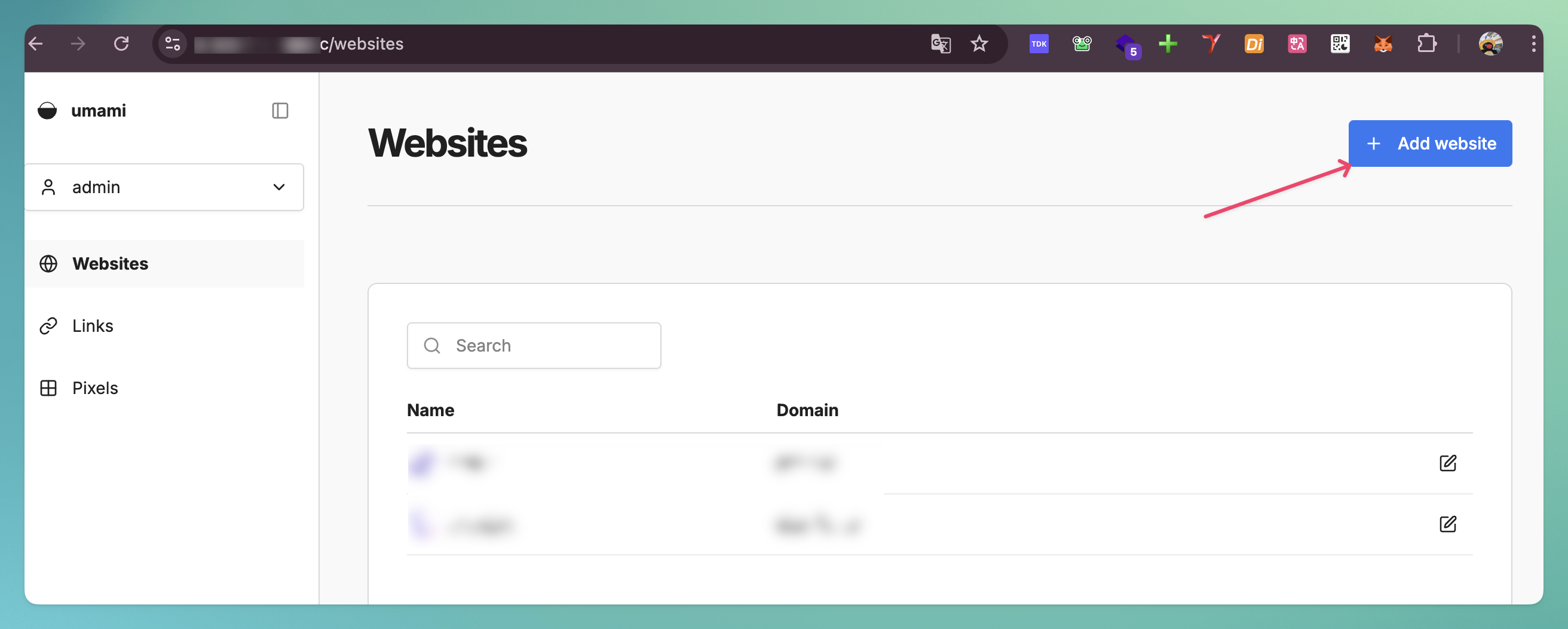Bookmark this page with star icon

(x=979, y=44)
